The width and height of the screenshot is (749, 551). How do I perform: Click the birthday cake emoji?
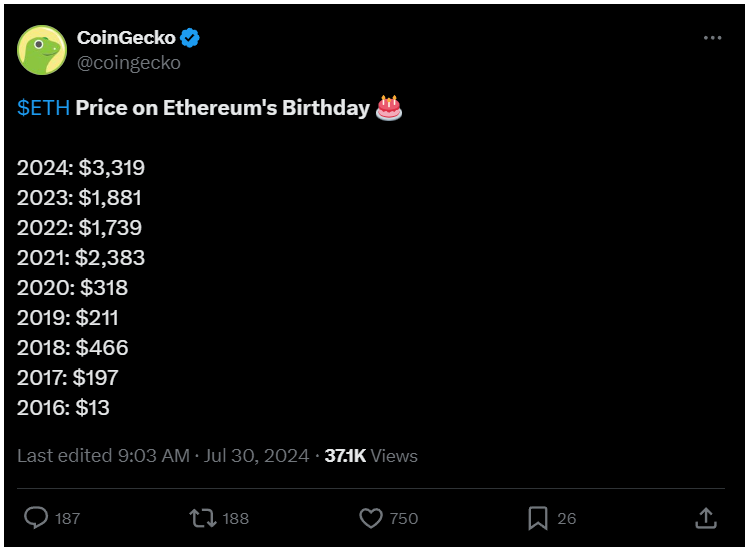pos(389,108)
